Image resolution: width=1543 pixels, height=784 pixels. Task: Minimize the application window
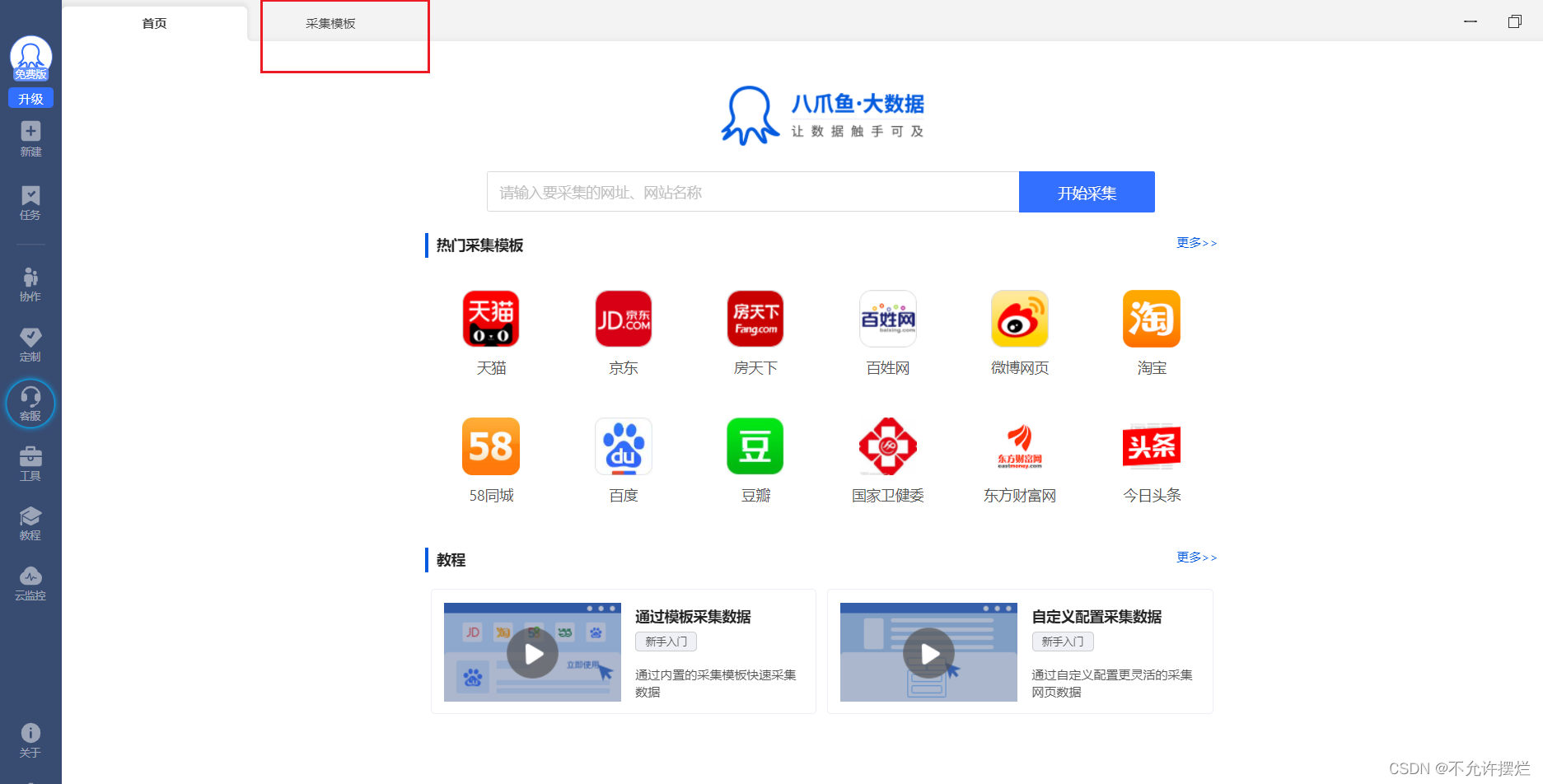point(1471,21)
